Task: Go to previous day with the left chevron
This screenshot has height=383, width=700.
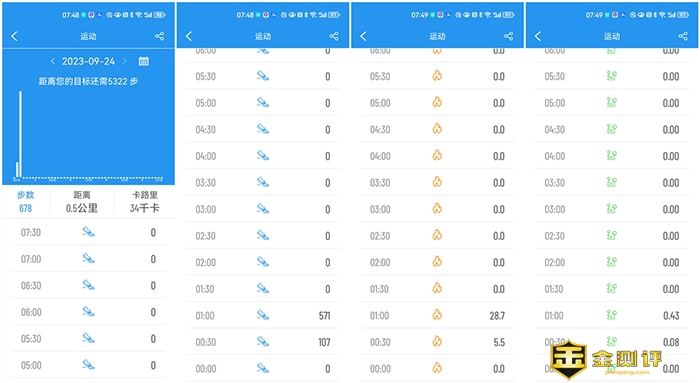Action: coord(53,61)
